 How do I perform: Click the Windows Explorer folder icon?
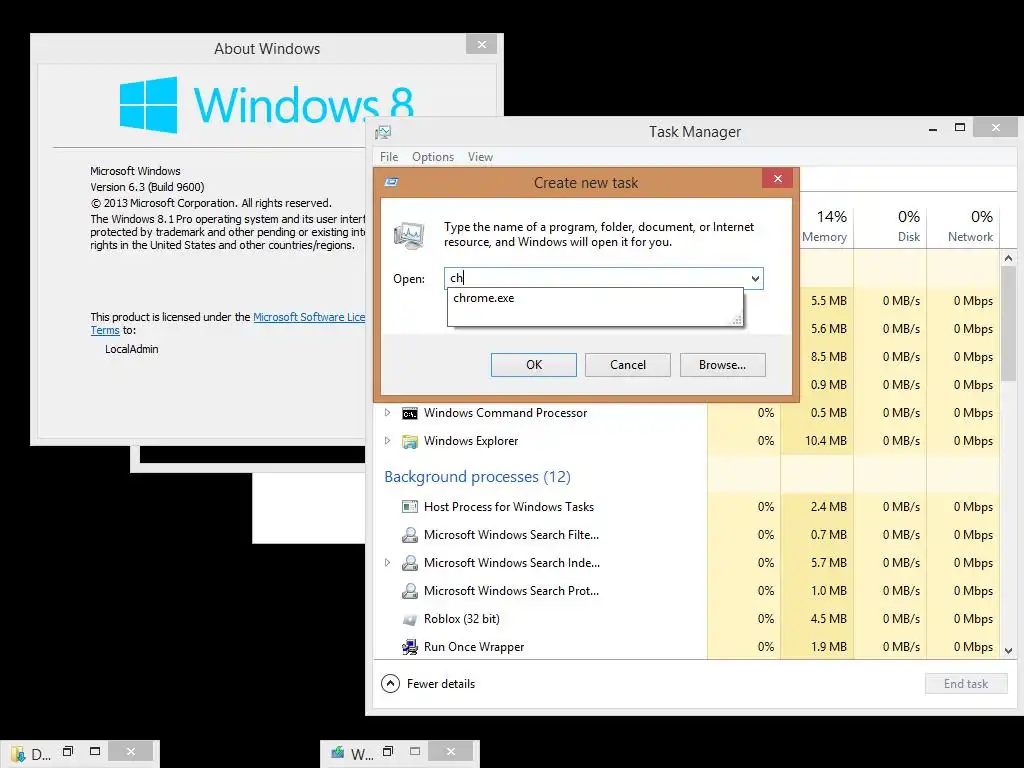(409, 441)
